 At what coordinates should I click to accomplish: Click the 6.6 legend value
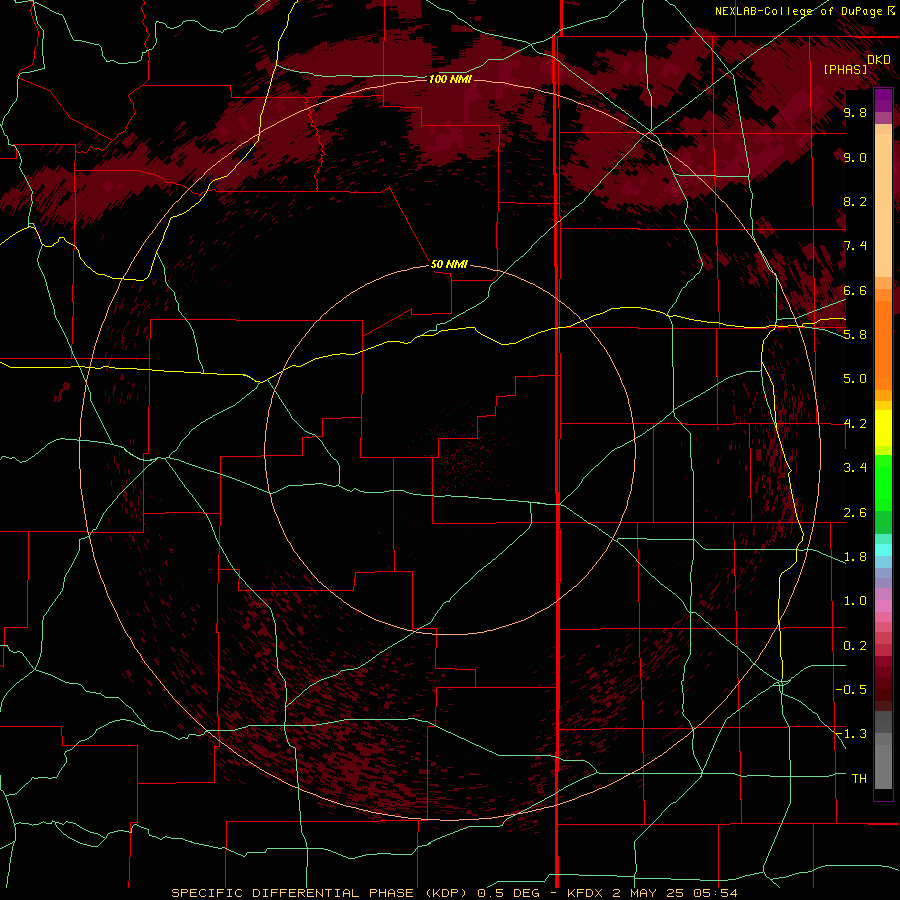tap(855, 290)
